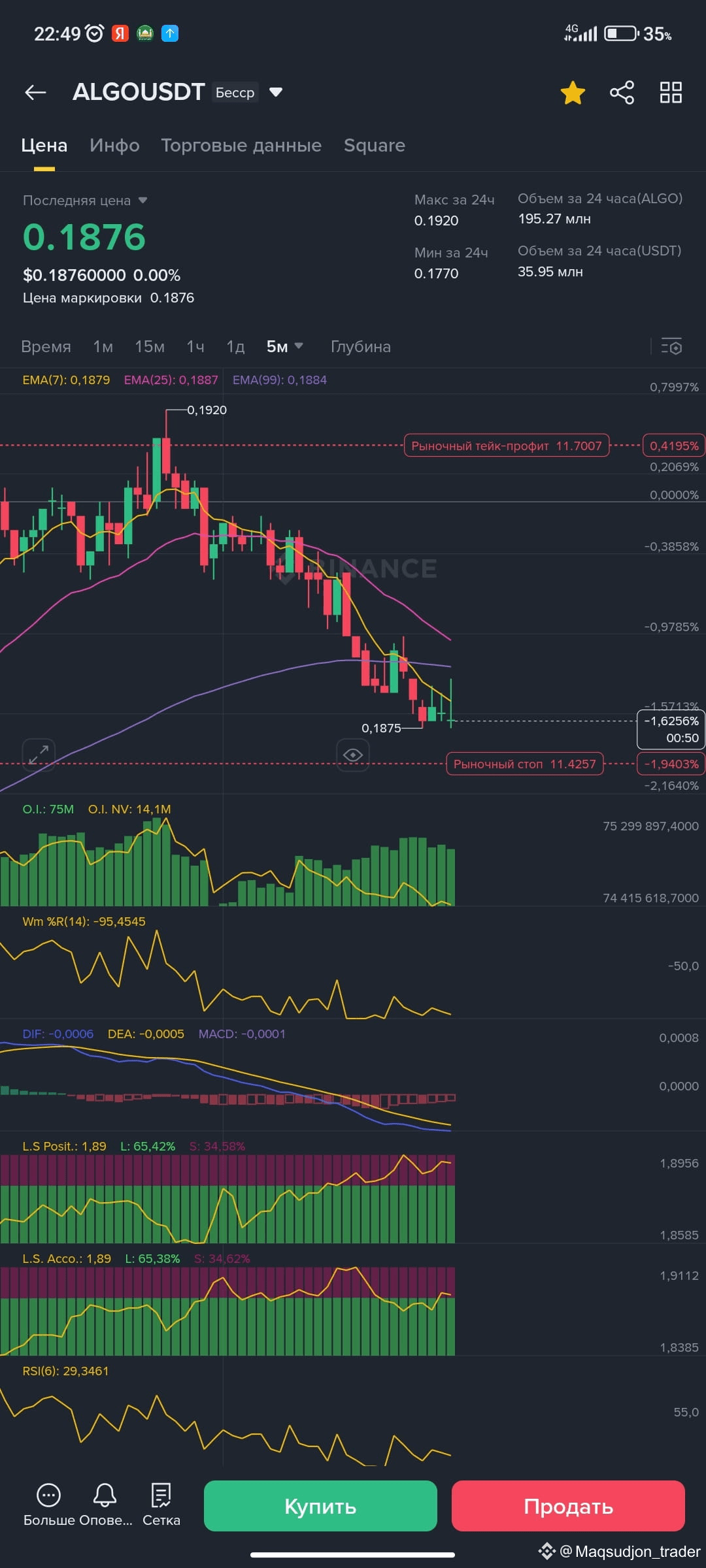
Task: Toggle the eye visibility icon on chart
Action: (353, 755)
